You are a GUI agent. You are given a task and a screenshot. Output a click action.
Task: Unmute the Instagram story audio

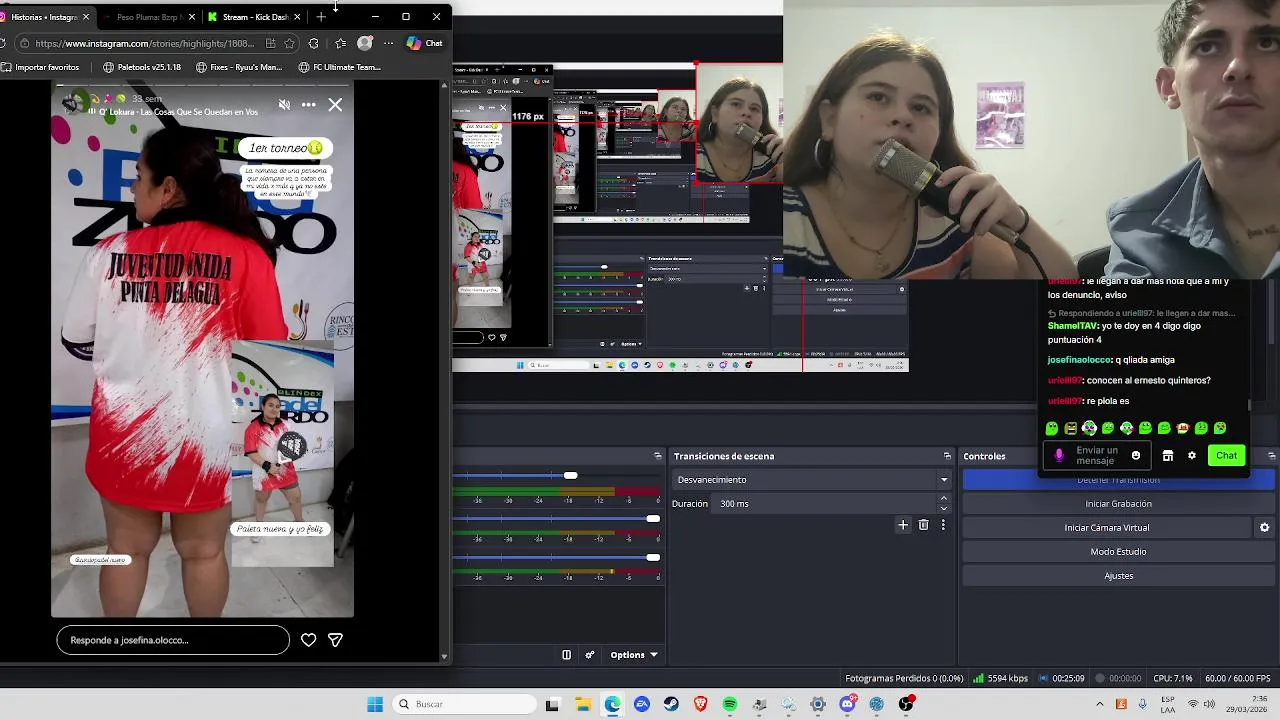pyautogui.click(x=284, y=104)
